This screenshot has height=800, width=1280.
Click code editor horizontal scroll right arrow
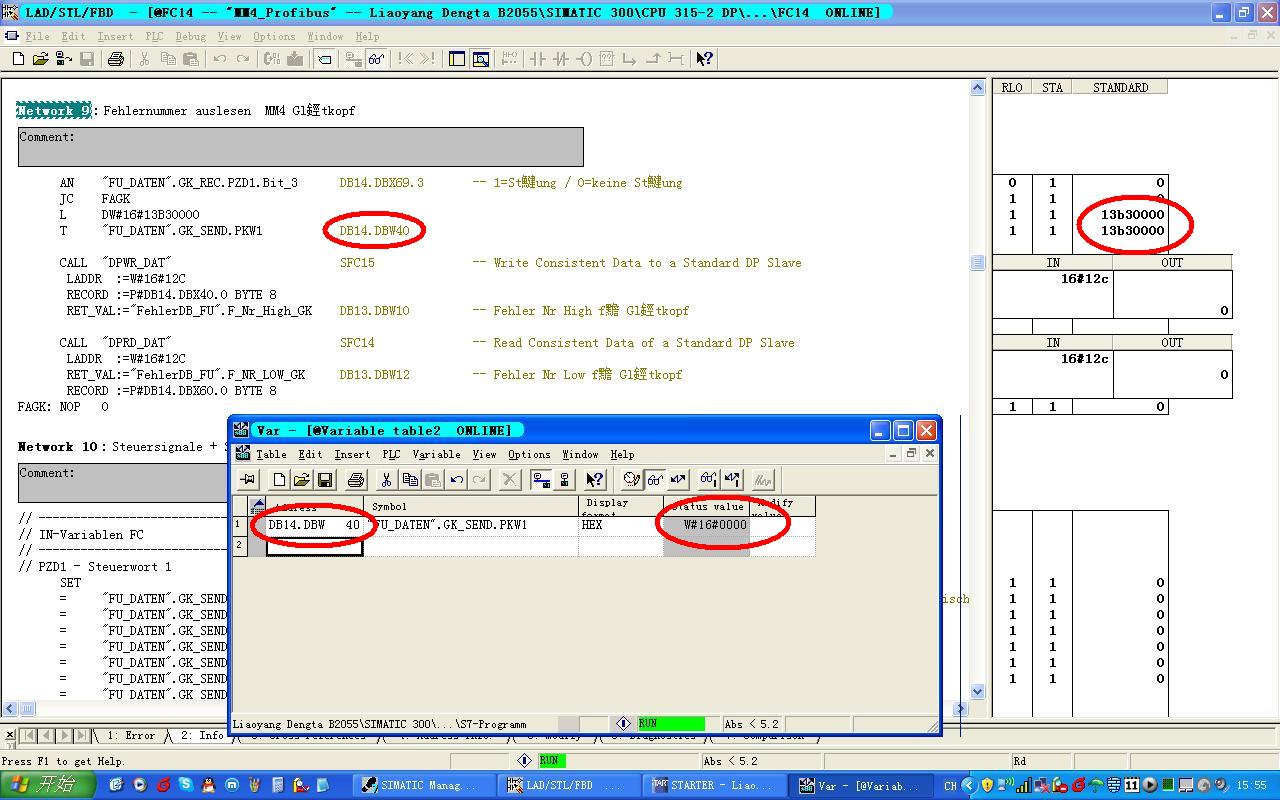click(960, 708)
